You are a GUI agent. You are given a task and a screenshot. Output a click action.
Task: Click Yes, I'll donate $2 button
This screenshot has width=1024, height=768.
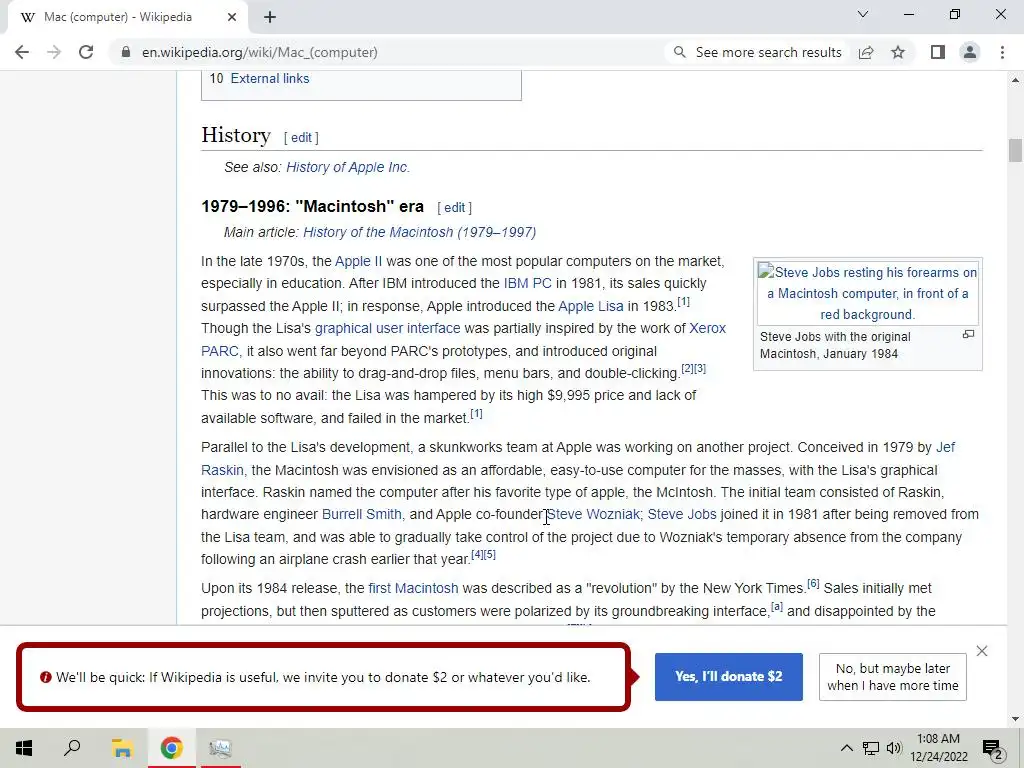click(729, 677)
